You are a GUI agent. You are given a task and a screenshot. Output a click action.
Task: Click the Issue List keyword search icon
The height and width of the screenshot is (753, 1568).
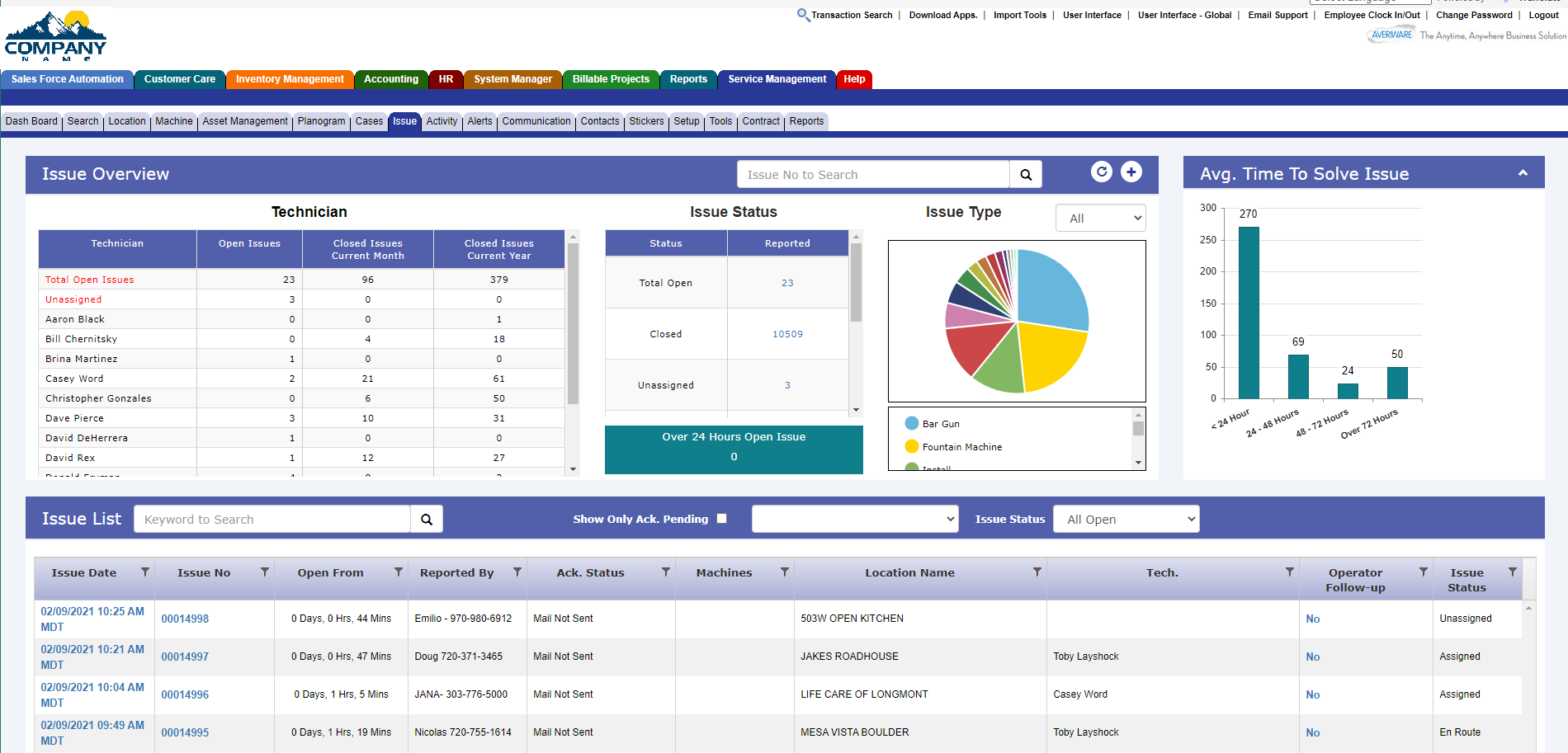(x=427, y=520)
